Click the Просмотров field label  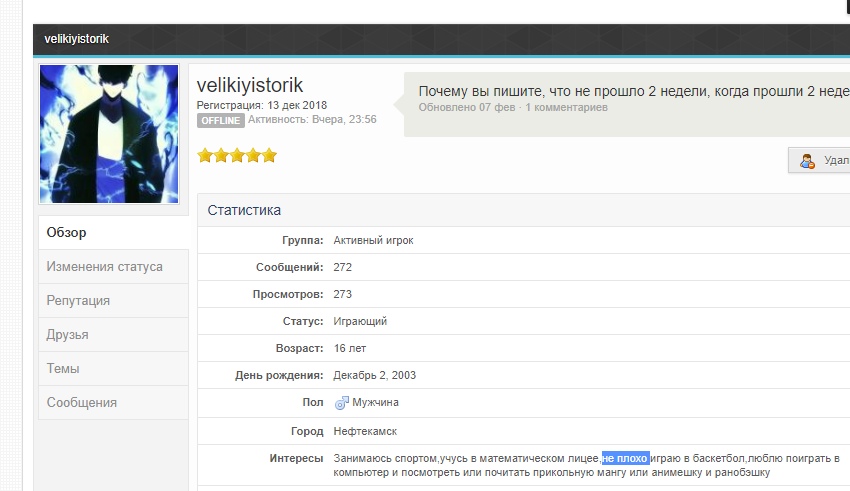tap(288, 294)
